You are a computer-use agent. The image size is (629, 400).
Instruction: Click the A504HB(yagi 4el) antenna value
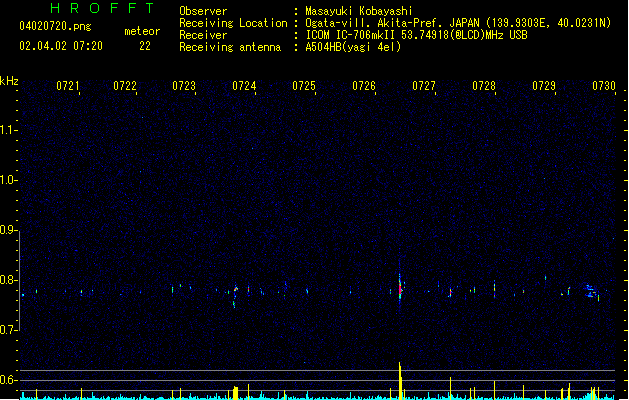pyautogui.click(x=353, y=47)
